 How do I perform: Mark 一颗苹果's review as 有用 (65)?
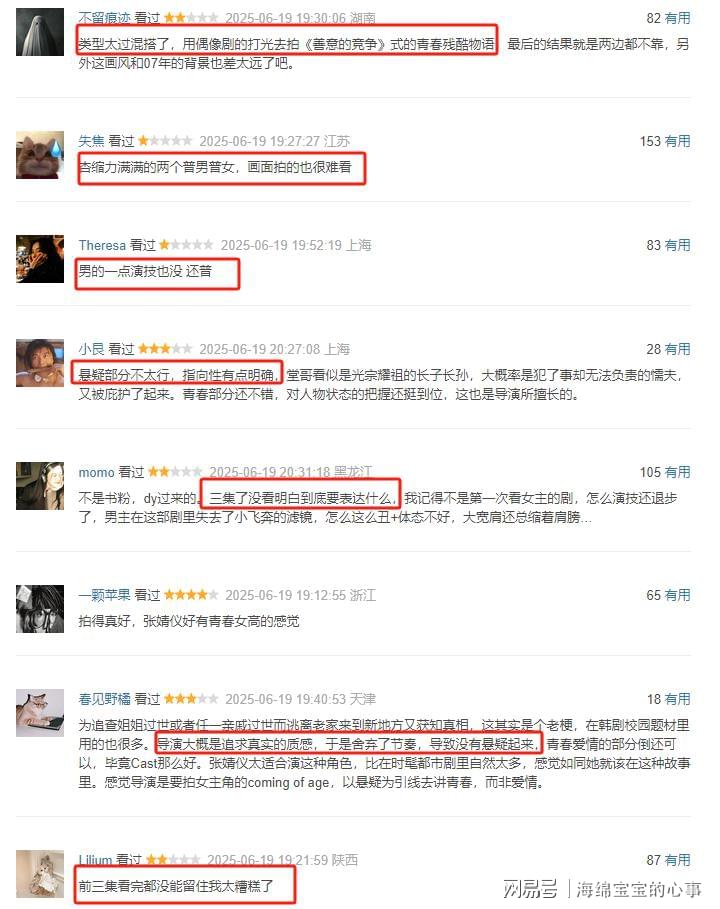tap(677, 595)
